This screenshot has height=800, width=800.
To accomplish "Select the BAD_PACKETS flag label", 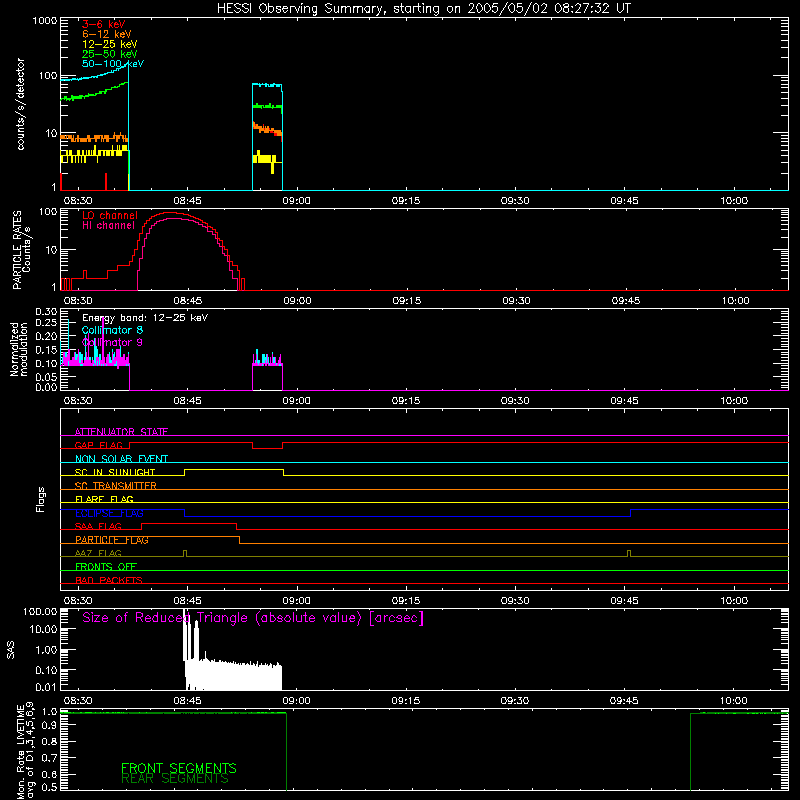I will (x=109, y=580).
